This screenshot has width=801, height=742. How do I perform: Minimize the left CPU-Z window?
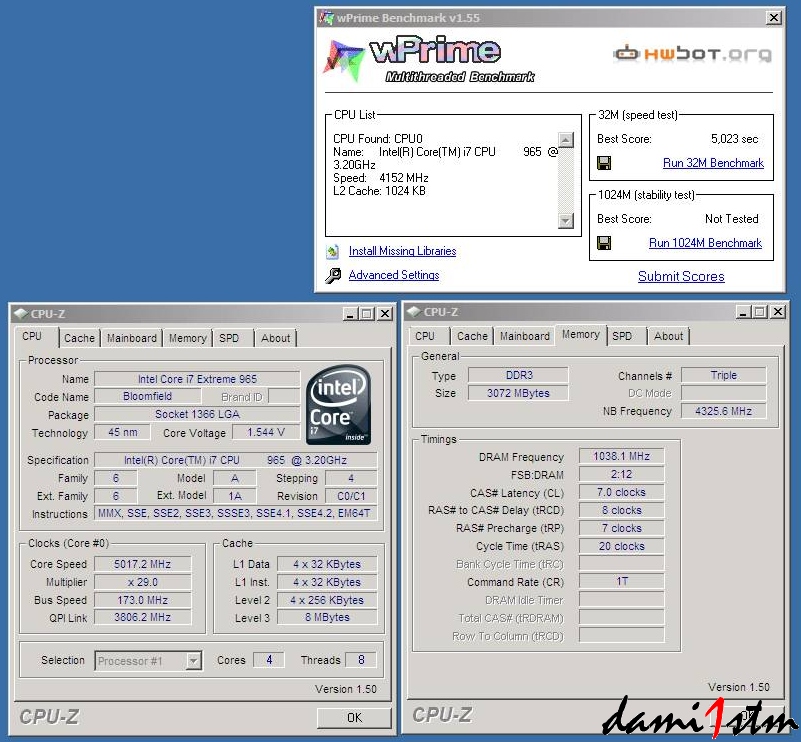pos(350,314)
